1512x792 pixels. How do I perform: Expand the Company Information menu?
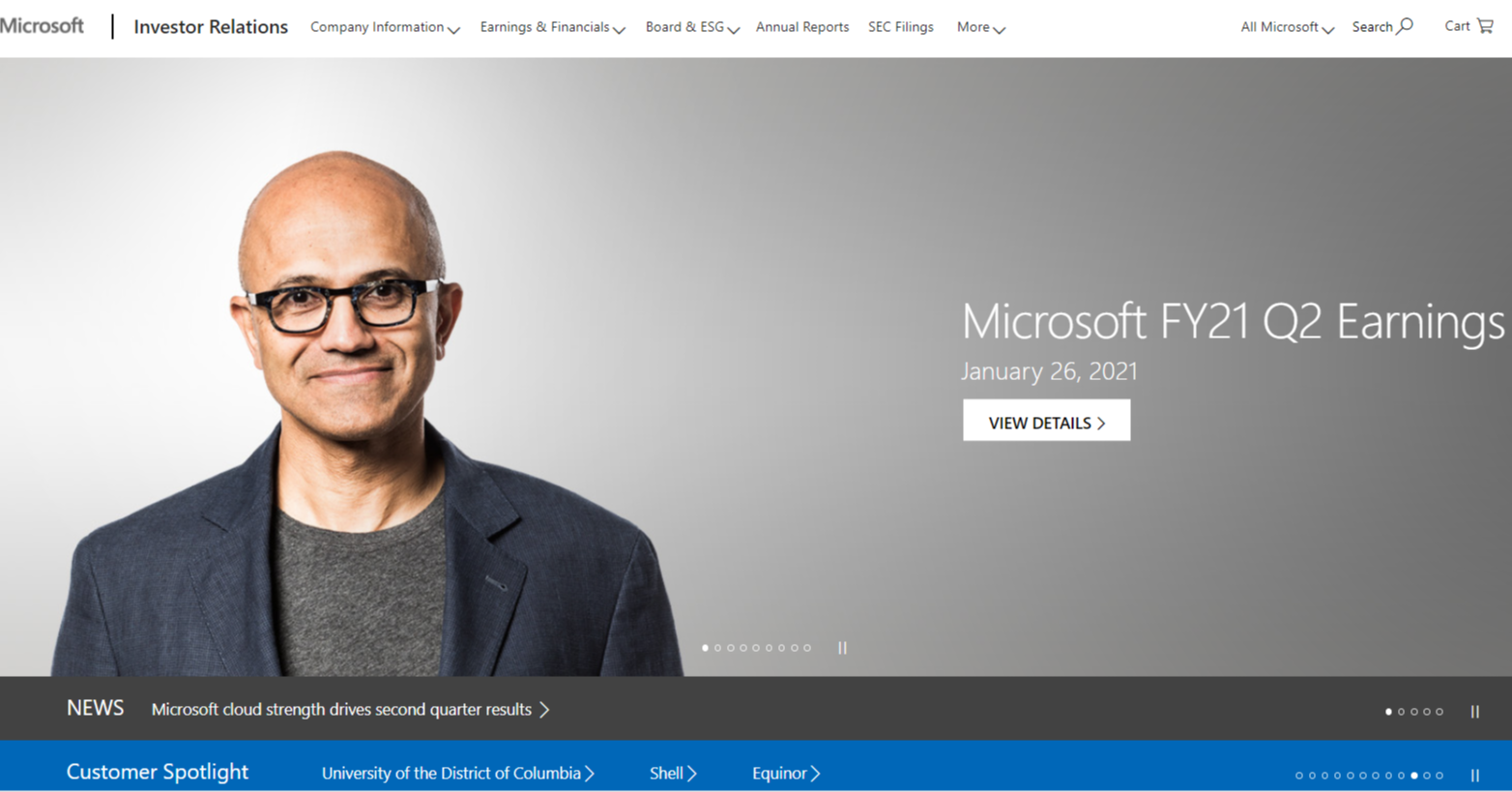tap(385, 27)
